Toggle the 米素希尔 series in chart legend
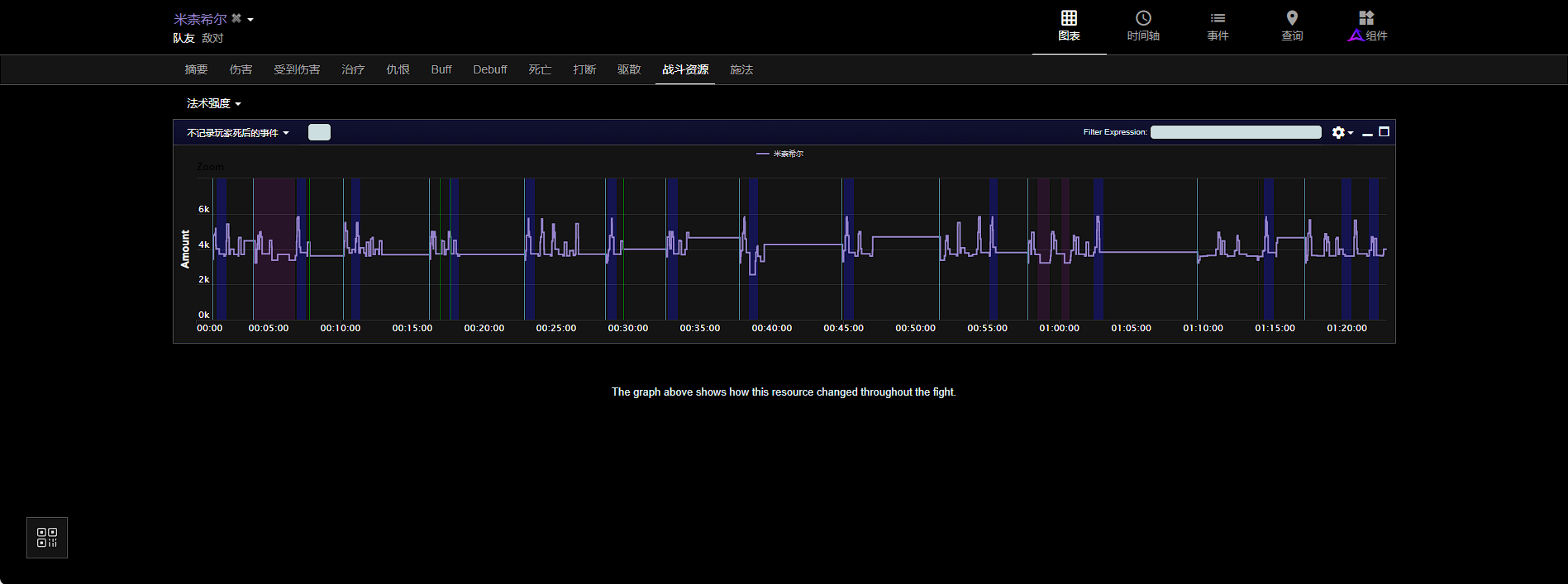This screenshot has width=1568, height=584. [779, 154]
